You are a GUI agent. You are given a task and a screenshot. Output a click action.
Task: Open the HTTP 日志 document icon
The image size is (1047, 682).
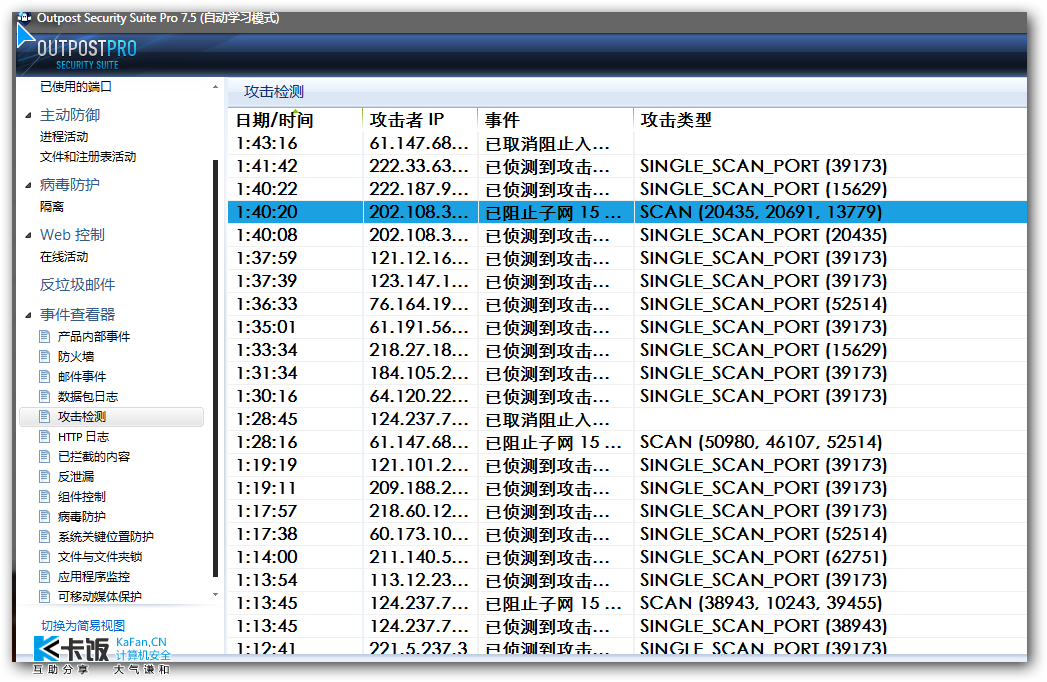click(x=45, y=436)
